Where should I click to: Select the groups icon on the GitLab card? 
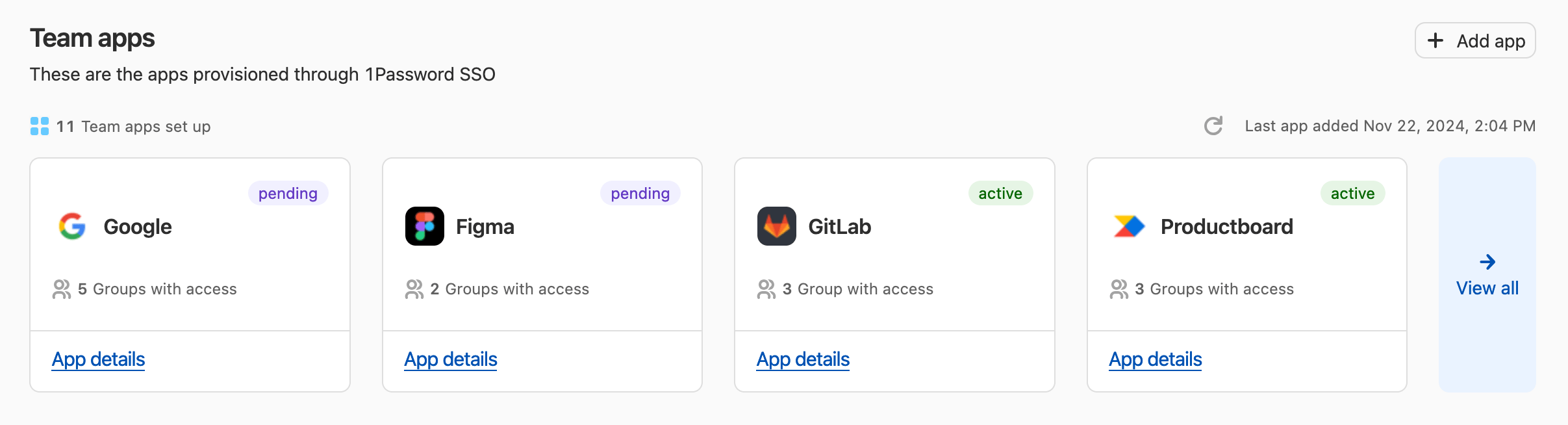pyautogui.click(x=767, y=289)
